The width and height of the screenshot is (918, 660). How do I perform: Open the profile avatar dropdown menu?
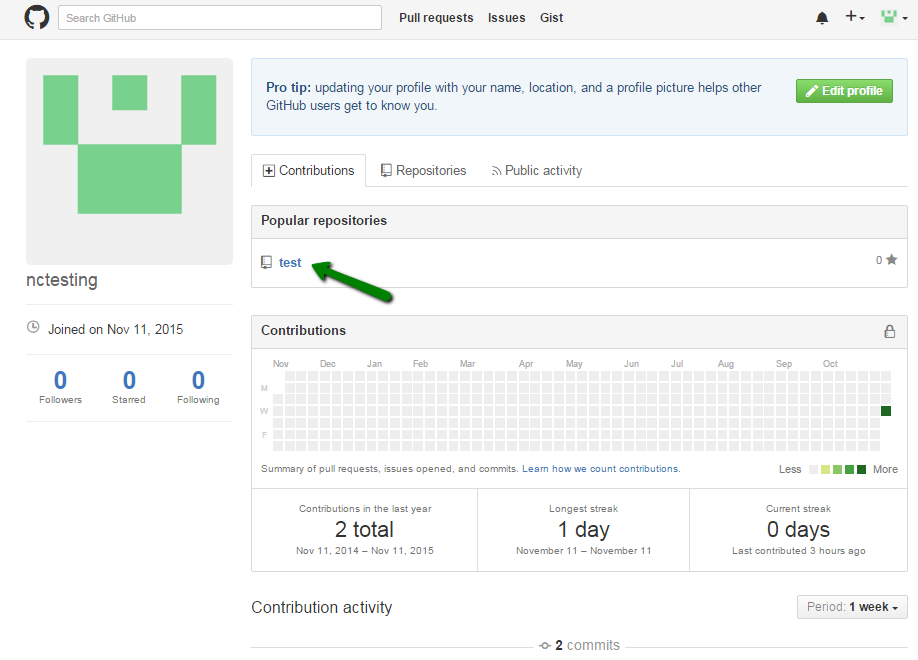890,17
